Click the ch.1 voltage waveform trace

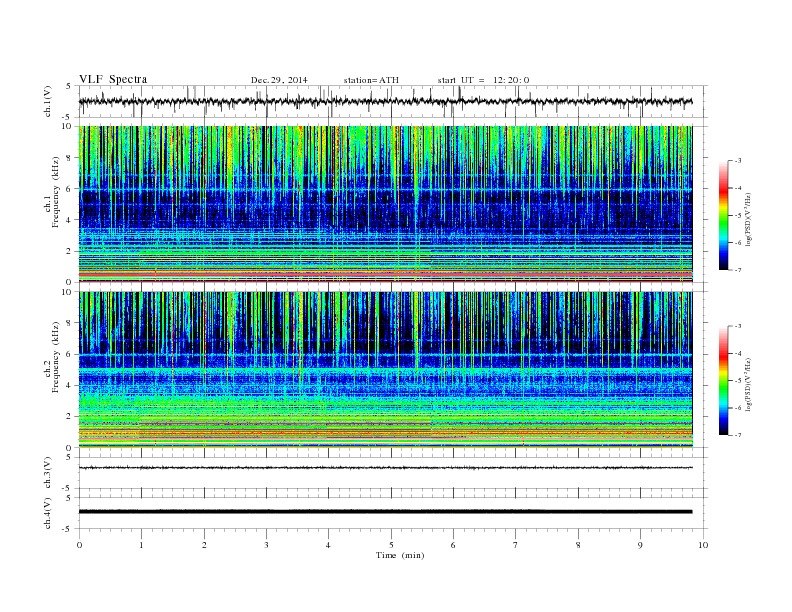tap(385, 101)
